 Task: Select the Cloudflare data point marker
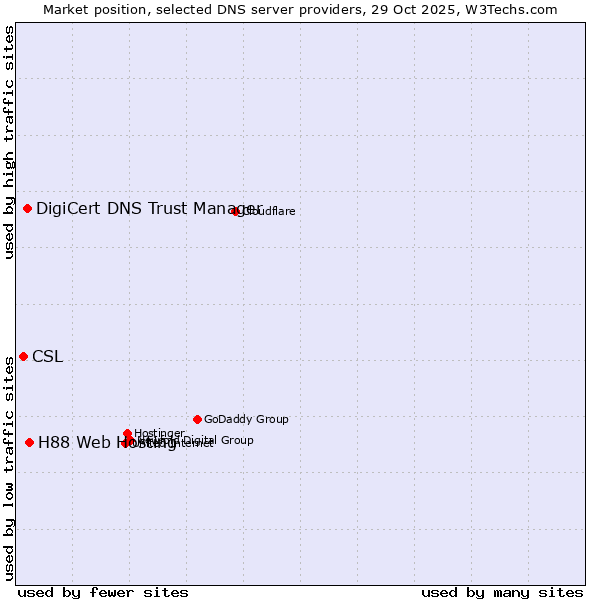pyautogui.click(x=236, y=211)
